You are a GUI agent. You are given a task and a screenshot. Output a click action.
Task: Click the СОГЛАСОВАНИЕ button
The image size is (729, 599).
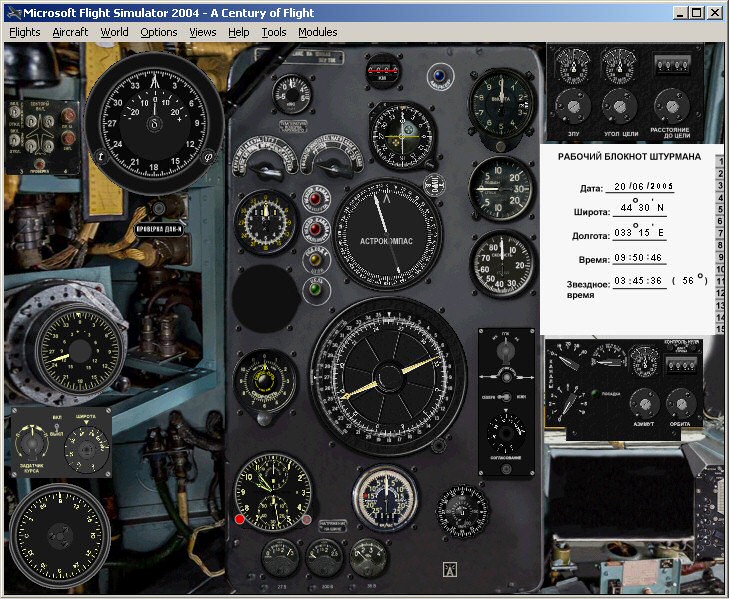[506, 469]
